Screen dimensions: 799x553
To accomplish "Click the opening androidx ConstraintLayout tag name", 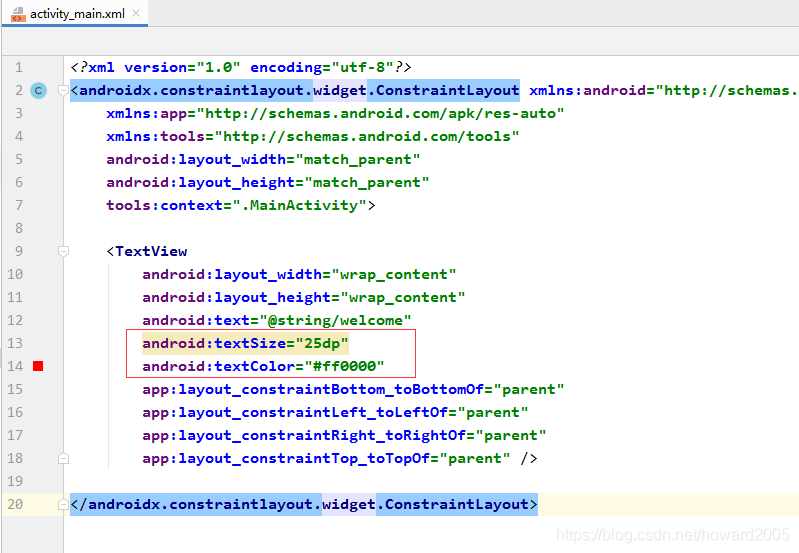I will (299, 91).
